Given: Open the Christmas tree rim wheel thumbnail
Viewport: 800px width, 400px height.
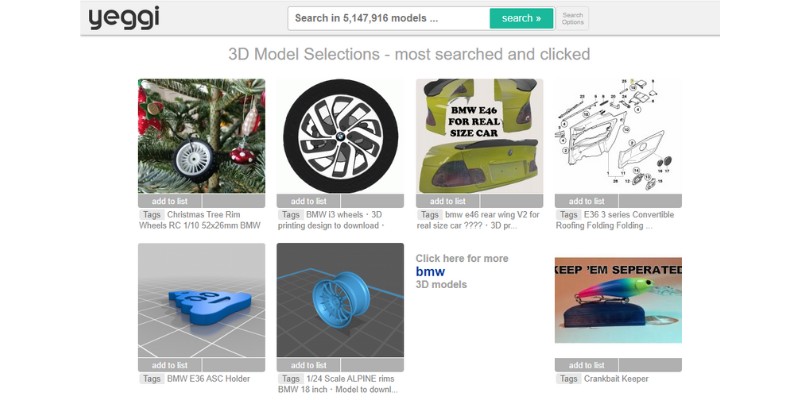Looking at the screenshot, I should point(202,136).
